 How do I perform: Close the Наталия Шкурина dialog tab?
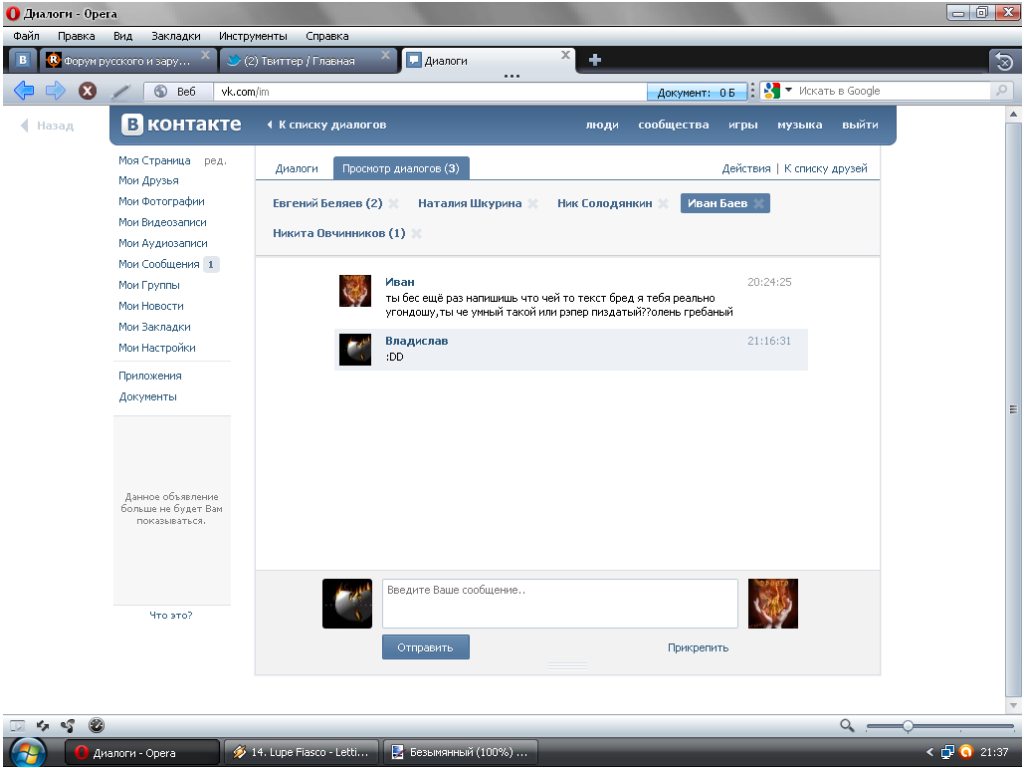click(x=533, y=204)
